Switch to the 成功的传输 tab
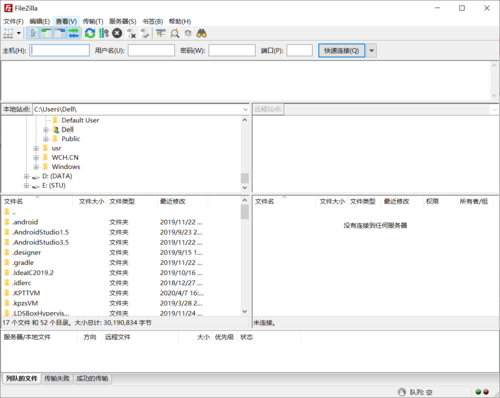This screenshot has width=500, height=398. (x=92, y=378)
